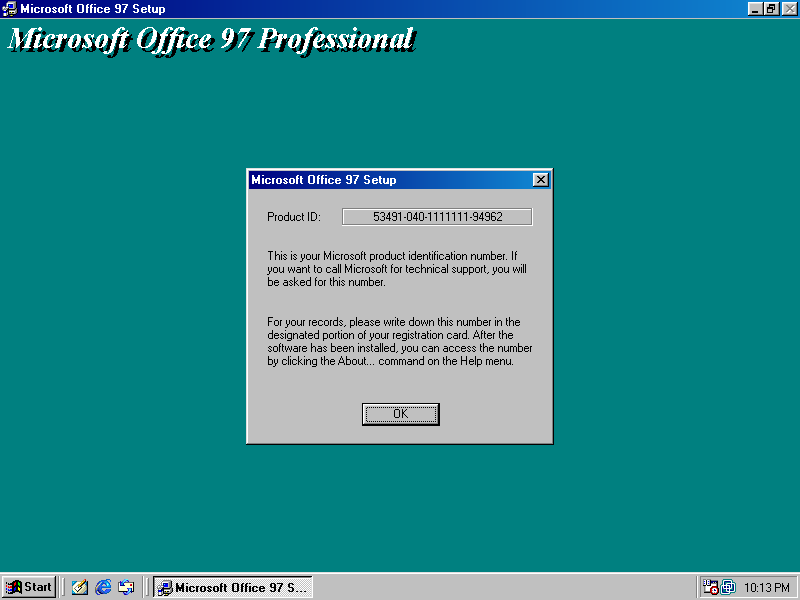
Task: Close the main Setup background window
Action: (789, 9)
